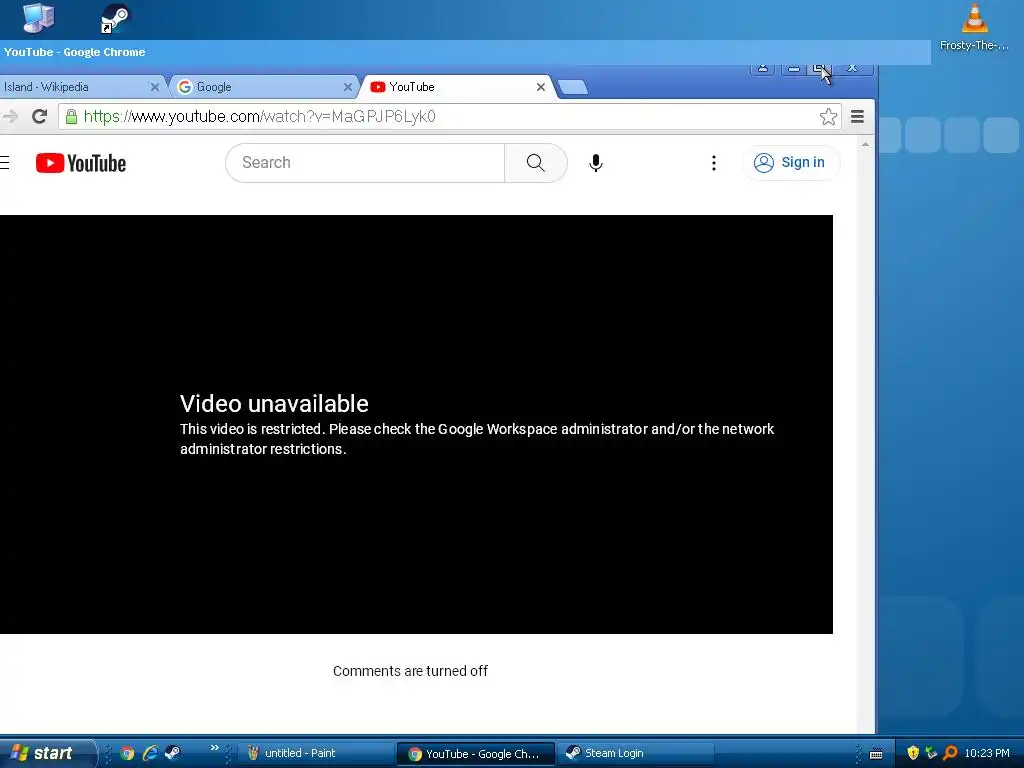Open the YouTube guide hamburger menu

pos(5,163)
